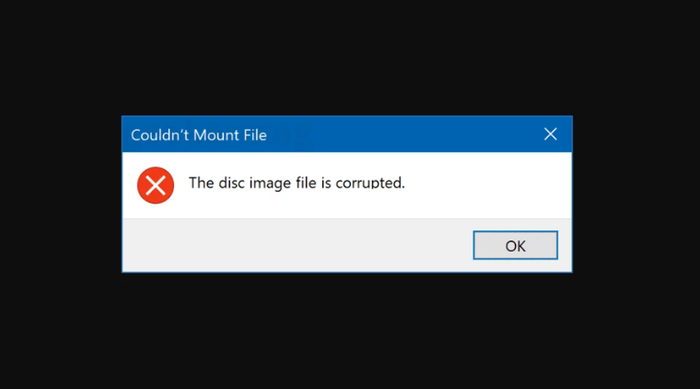Click the "The disc image file is corrupted." message
700x389 pixels.
296,183
